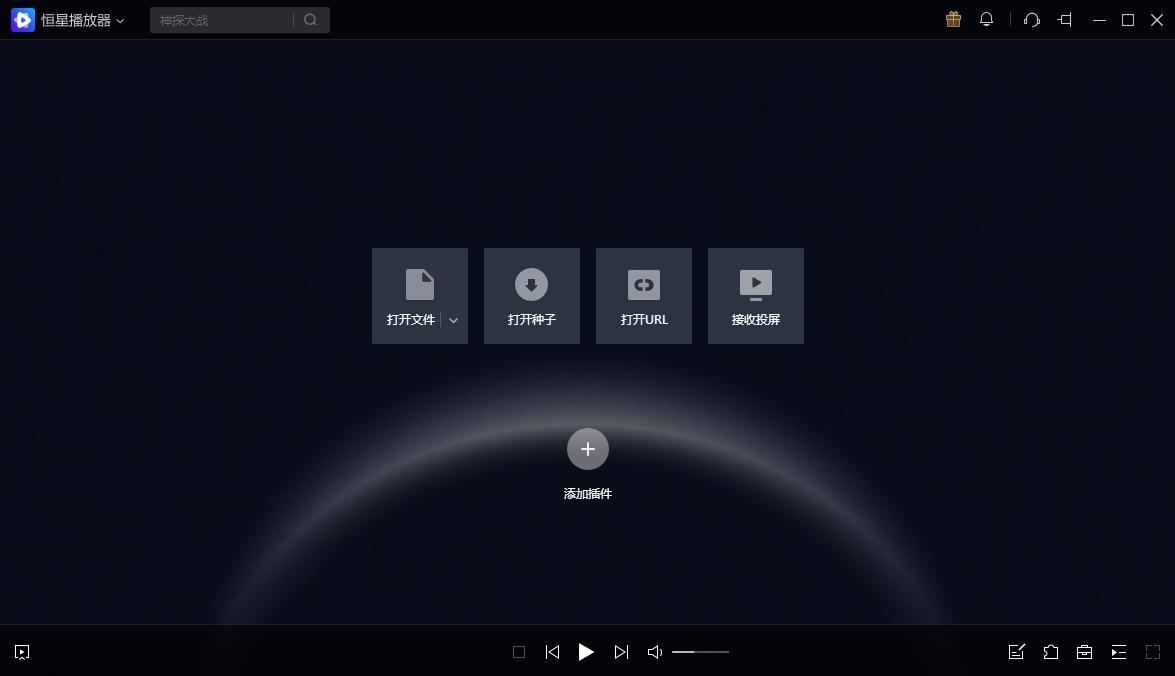Select the 接收投屏 tile

[x=755, y=296]
